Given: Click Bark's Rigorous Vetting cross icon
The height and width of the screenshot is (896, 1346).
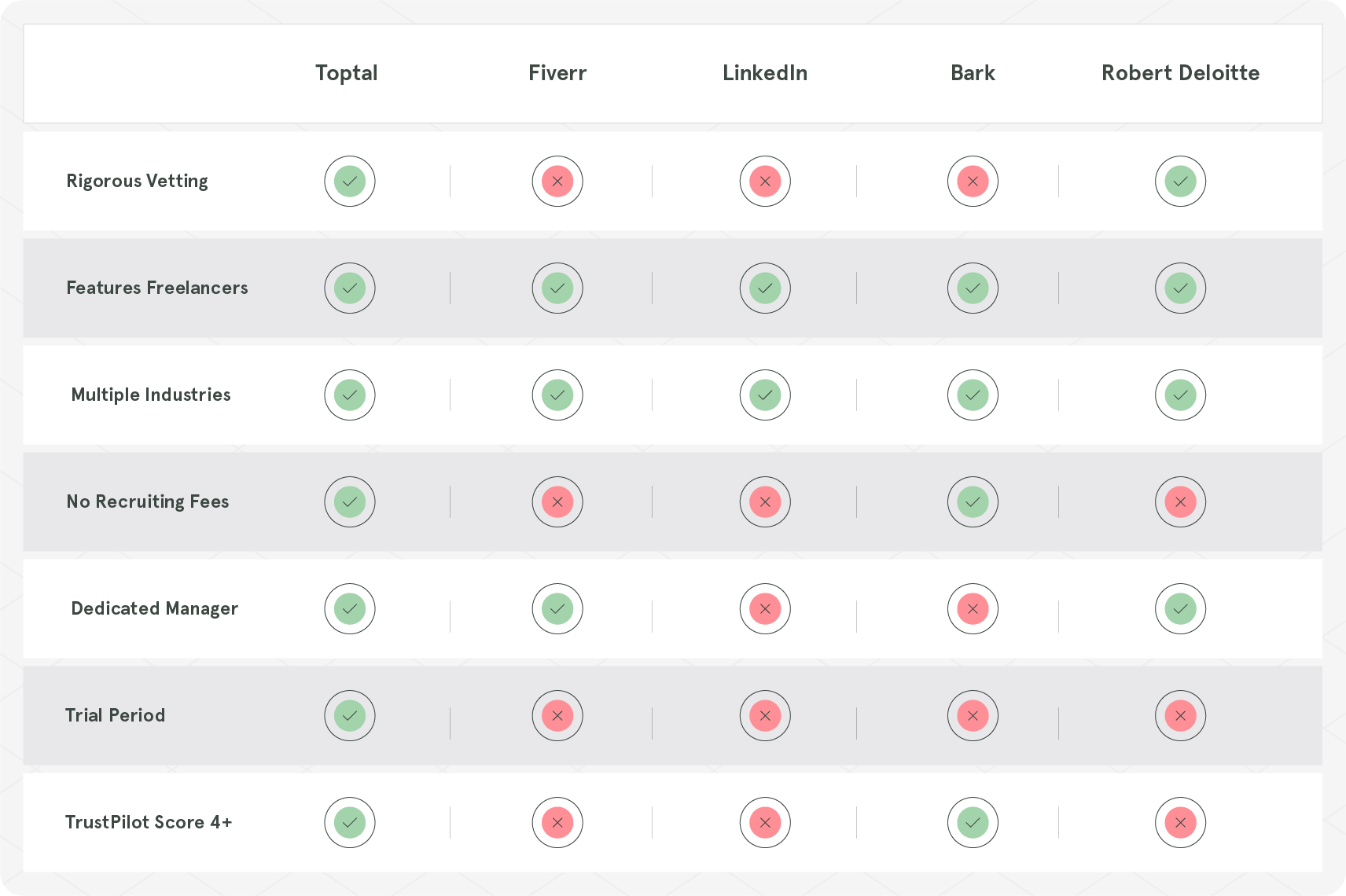Looking at the screenshot, I should 973,182.
